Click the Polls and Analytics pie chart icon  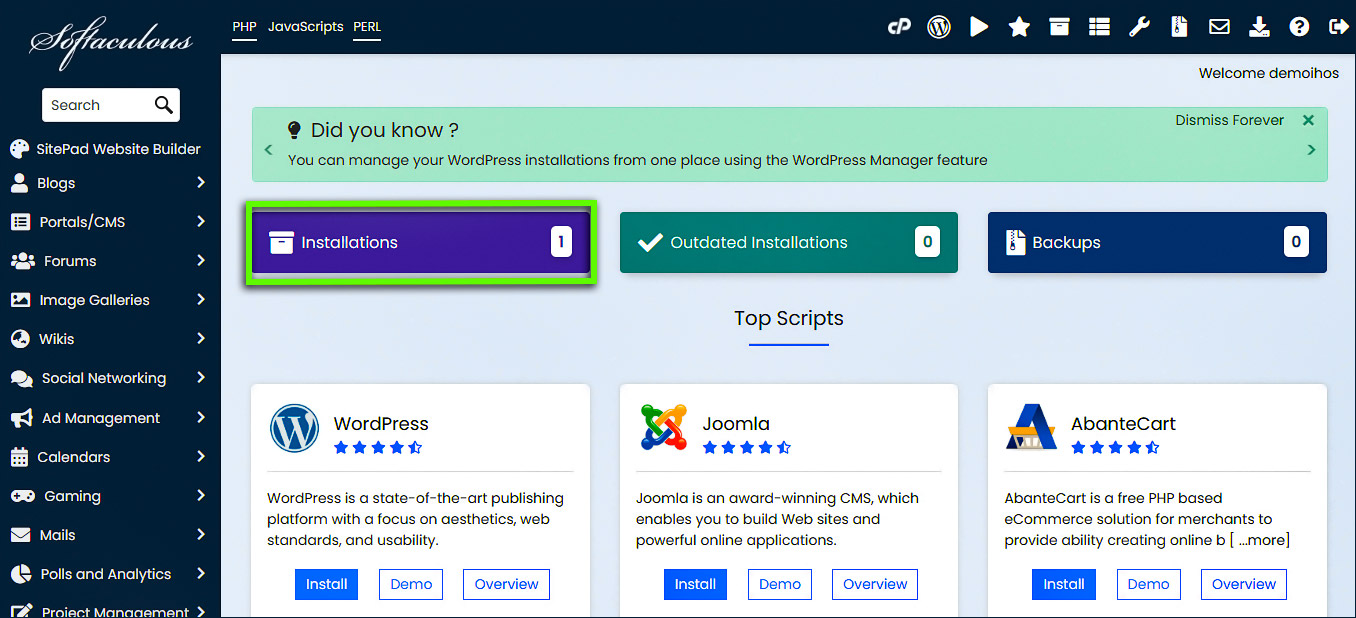pyautogui.click(x=20, y=574)
